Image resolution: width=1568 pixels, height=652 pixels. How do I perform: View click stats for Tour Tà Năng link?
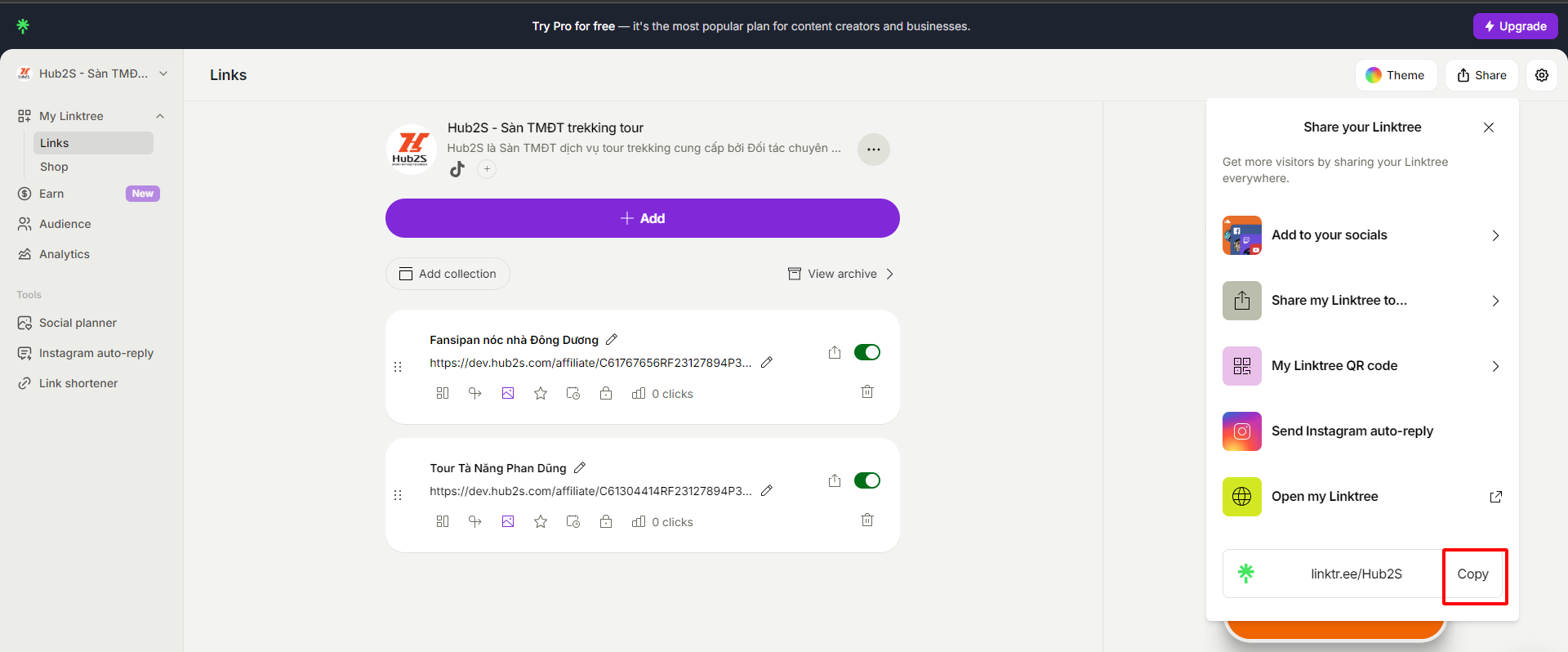662,522
